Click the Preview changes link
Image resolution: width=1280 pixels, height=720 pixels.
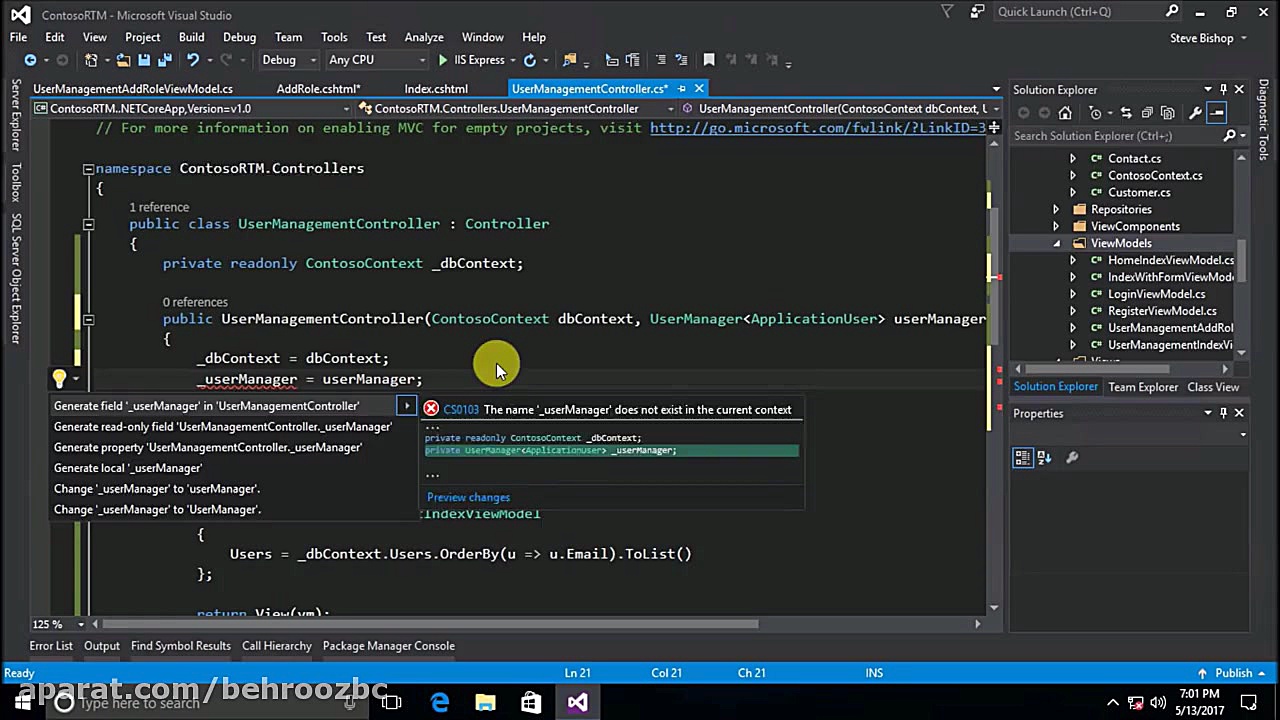[x=468, y=497]
